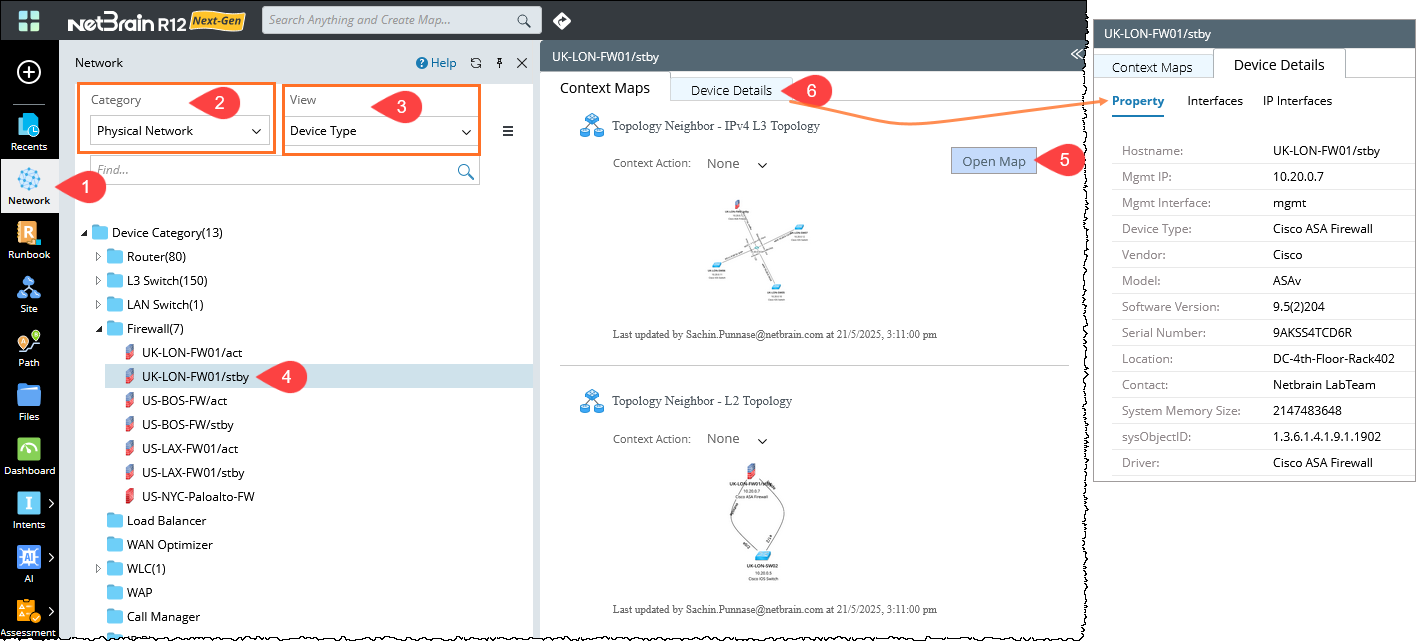Open Intents from the sidebar
The height and width of the screenshot is (642, 1416).
29,510
